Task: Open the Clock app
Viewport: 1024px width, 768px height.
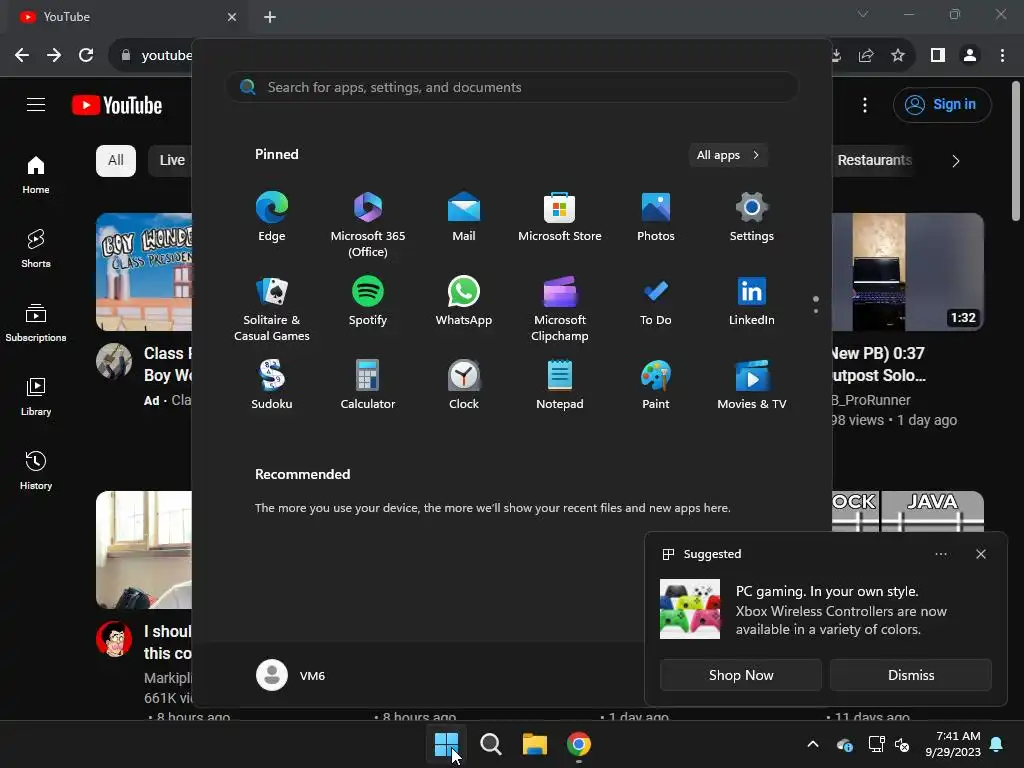Action: (x=464, y=385)
